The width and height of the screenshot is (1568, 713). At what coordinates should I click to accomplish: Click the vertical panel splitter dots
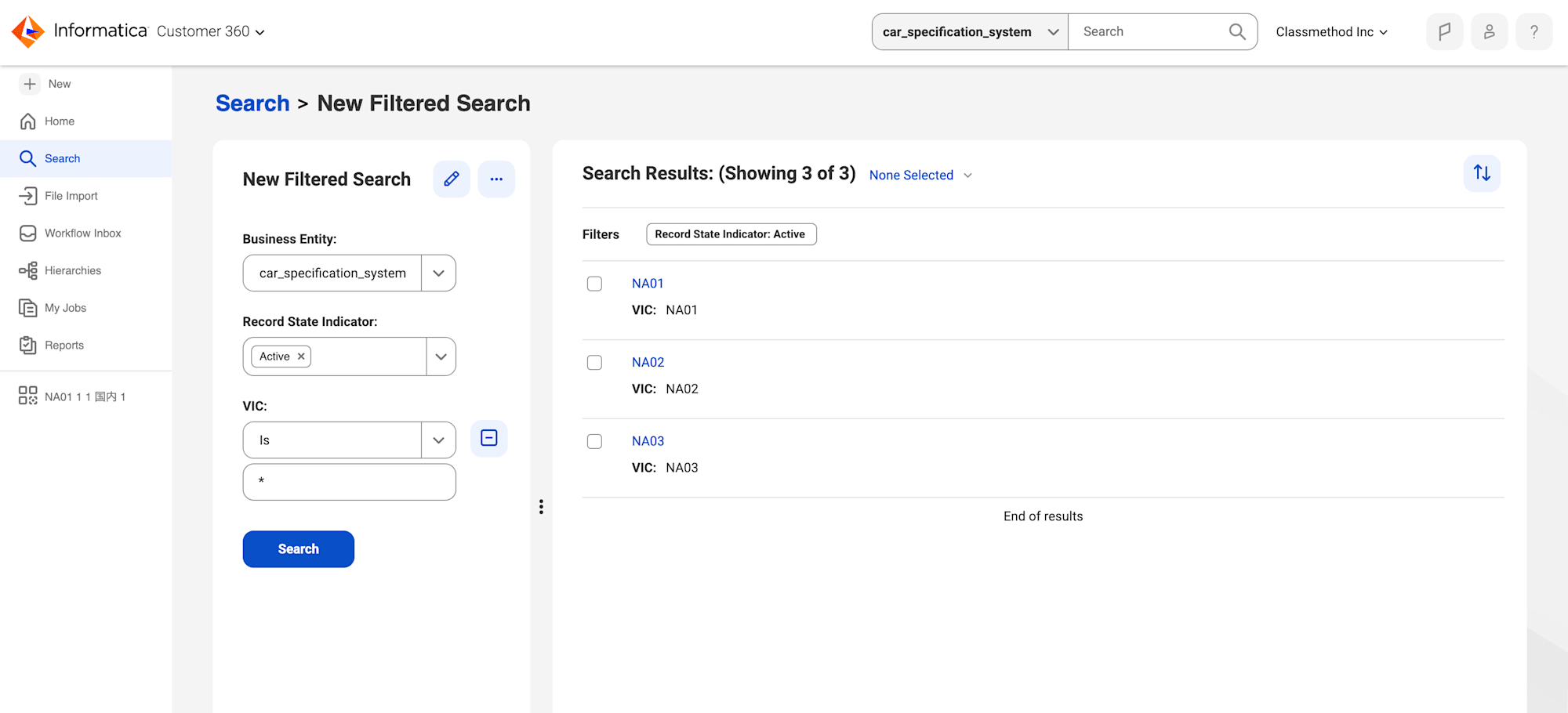(541, 507)
